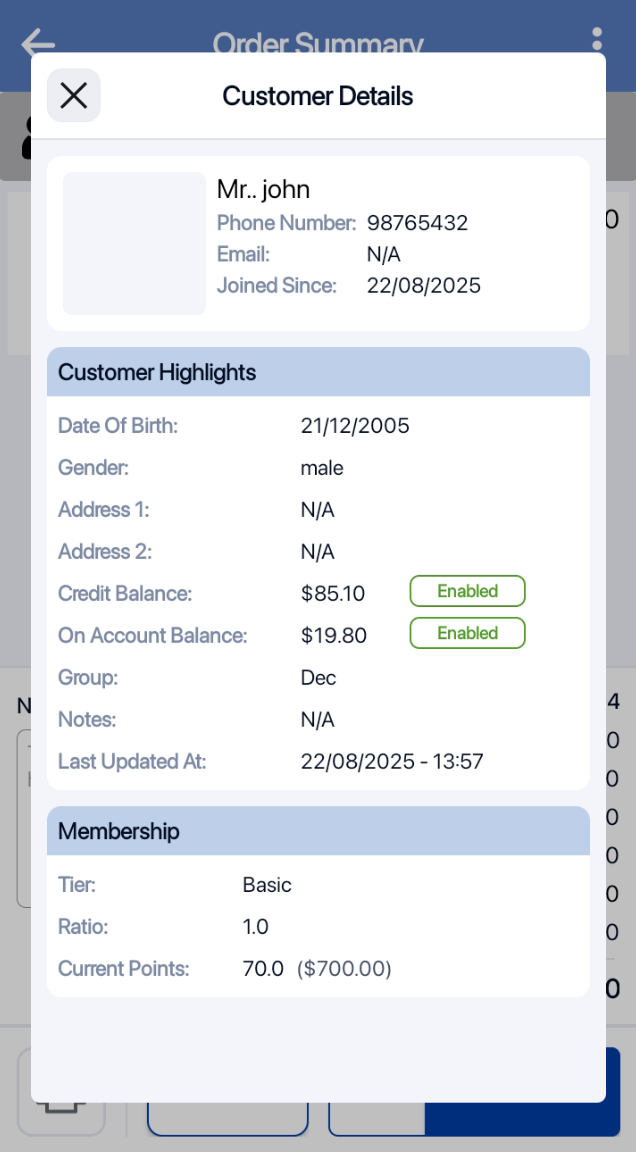Collapse the Membership section header
Image resolution: width=636 pixels, height=1152 pixels.
tap(318, 831)
